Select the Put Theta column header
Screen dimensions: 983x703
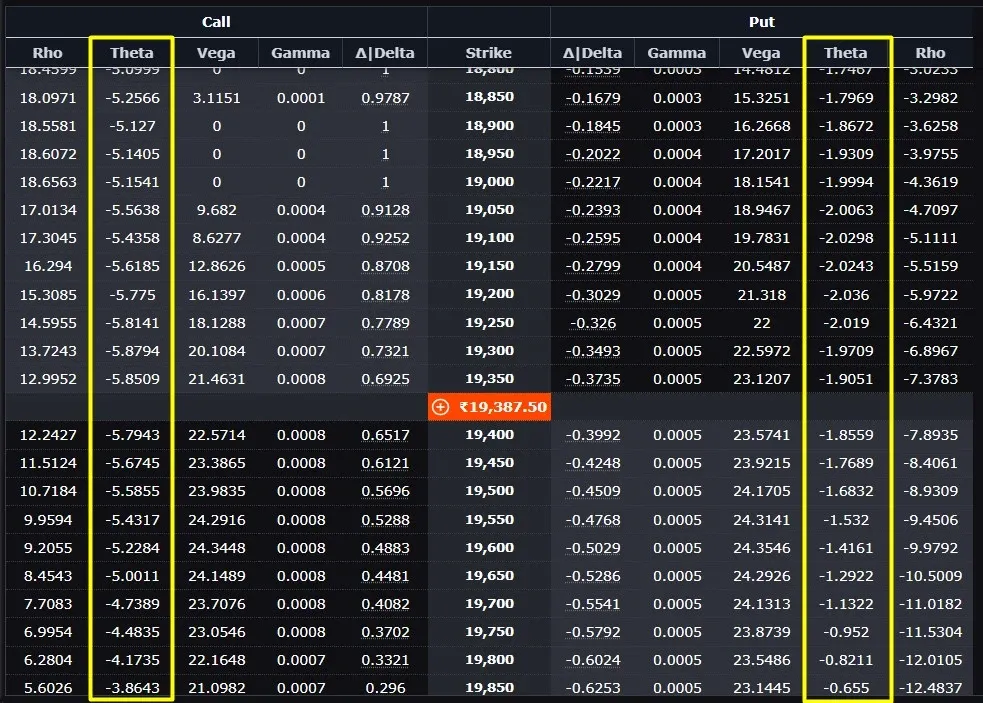(x=845, y=53)
